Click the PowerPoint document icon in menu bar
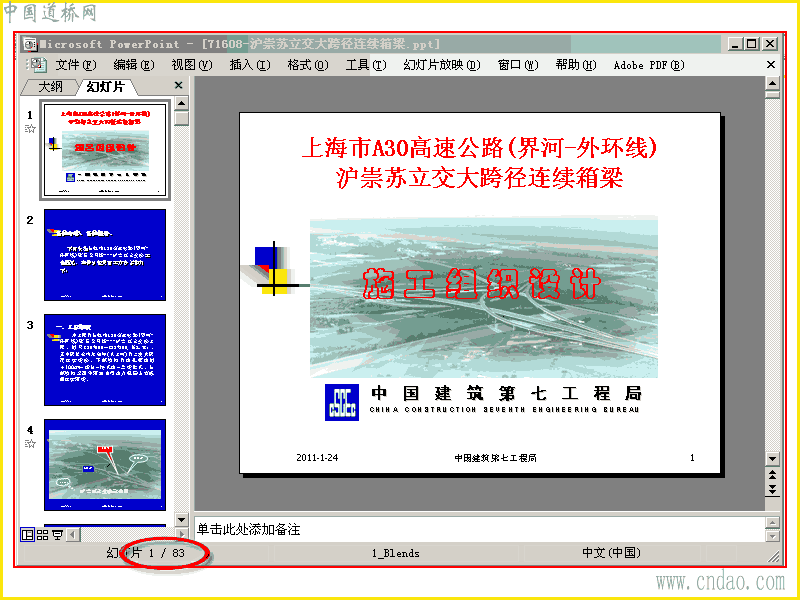Image resolution: width=800 pixels, height=600 pixels. [37, 64]
